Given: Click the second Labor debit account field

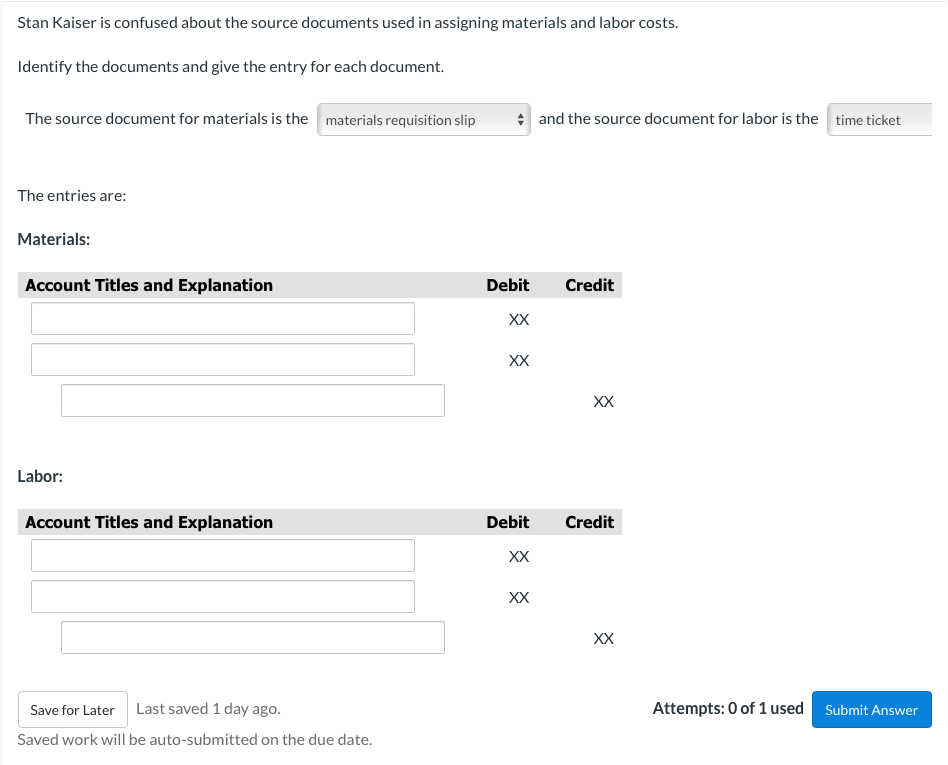Looking at the screenshot, I should pos(223,597).
